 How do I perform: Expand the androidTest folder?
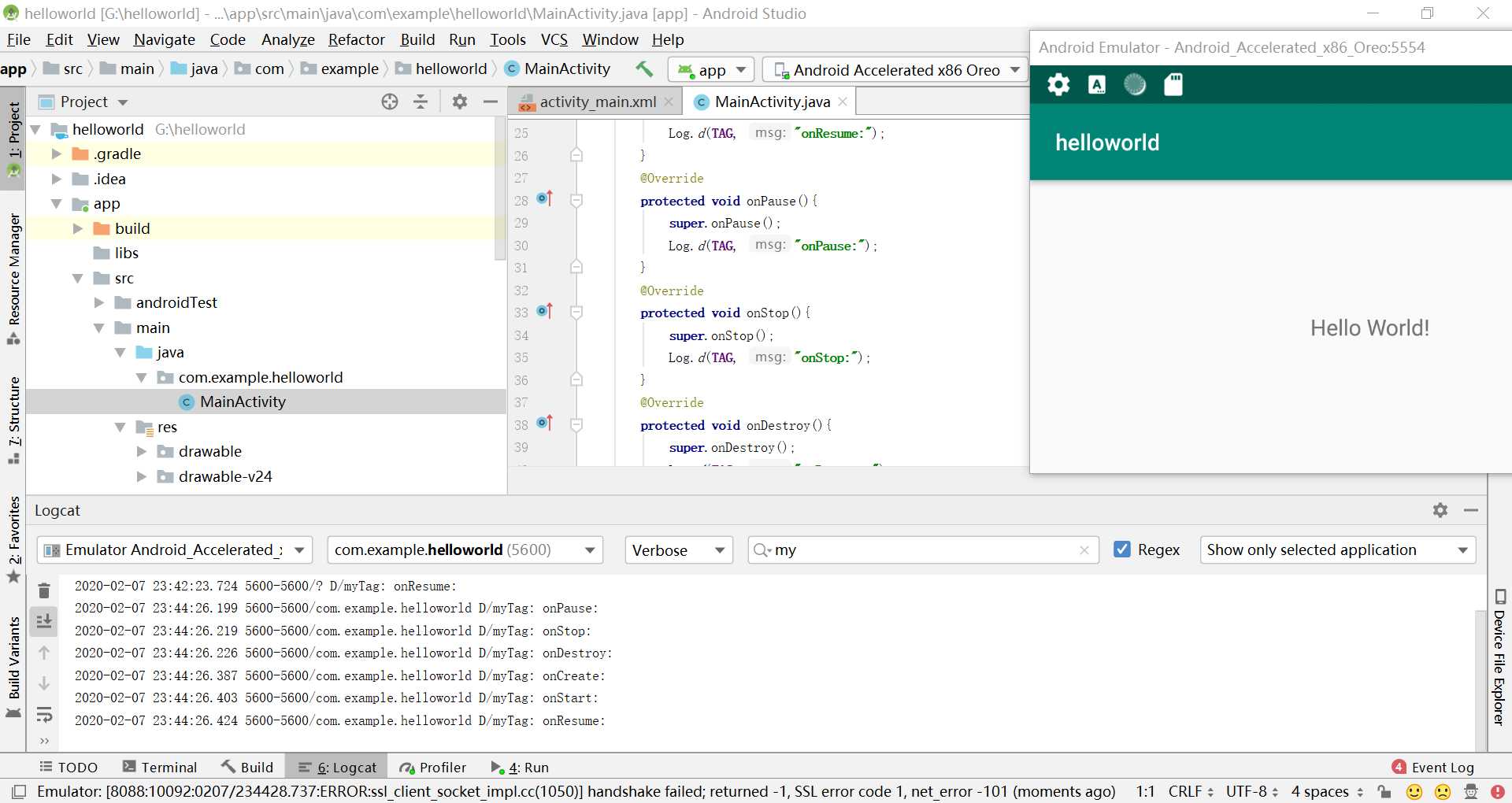[99, 302]
